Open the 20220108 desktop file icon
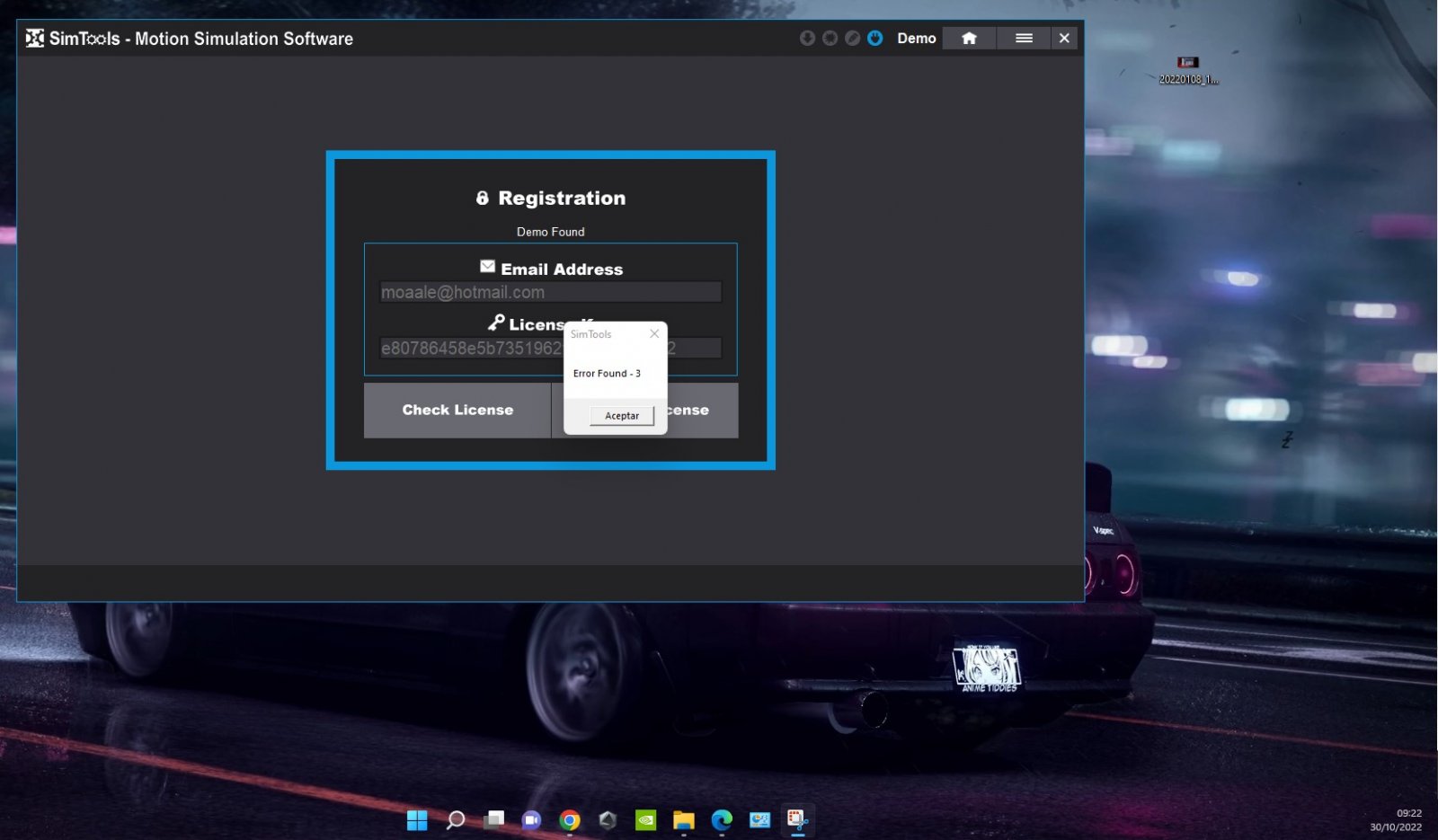Image resolution: width=1438 pixels, height=840 pixels. click(x=1188, y=70)
